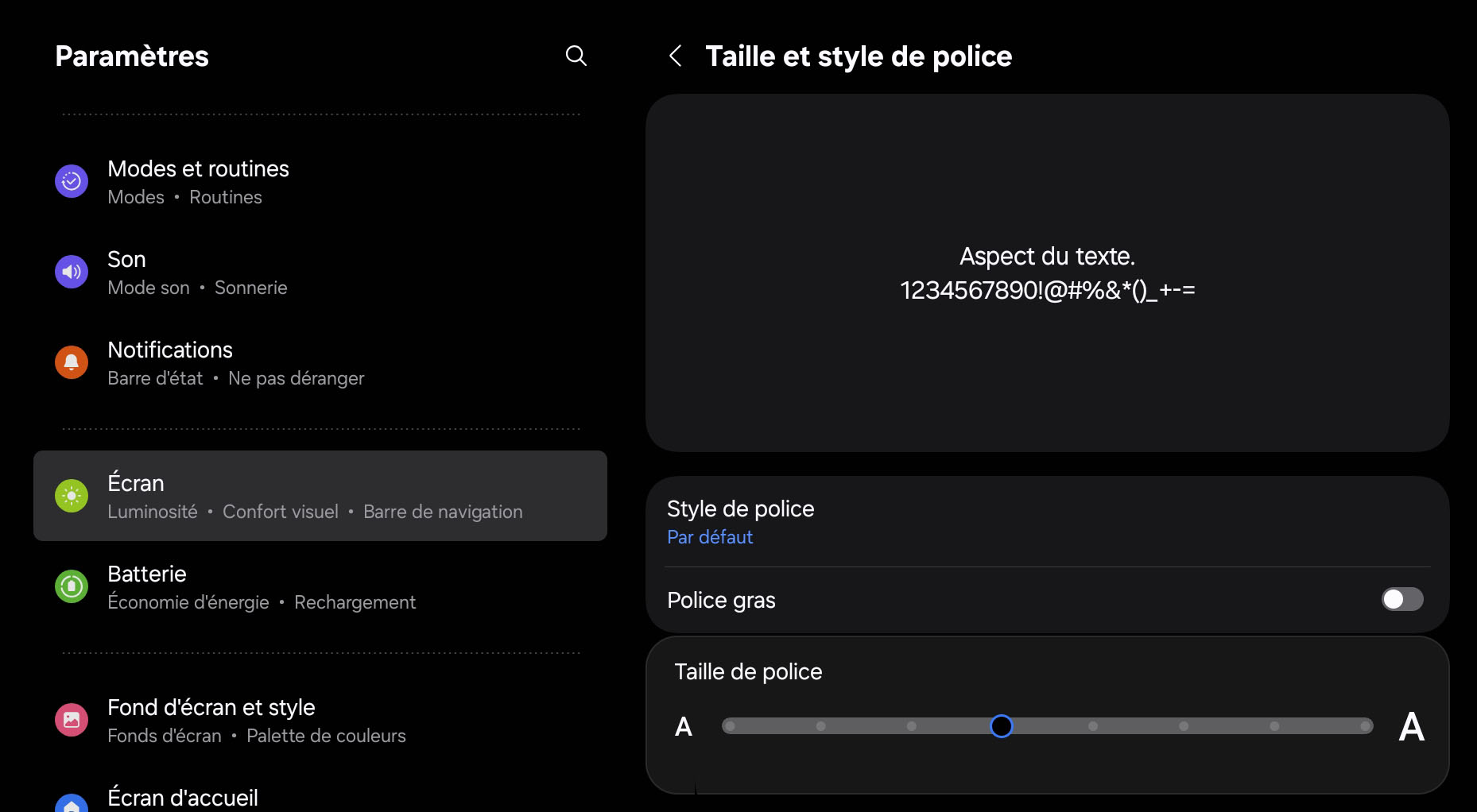Enable the Police gras toggle

[1401, 599]
